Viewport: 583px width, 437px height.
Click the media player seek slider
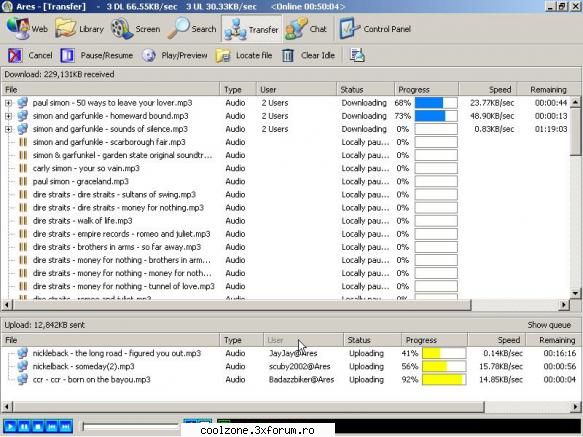[131, 426]
